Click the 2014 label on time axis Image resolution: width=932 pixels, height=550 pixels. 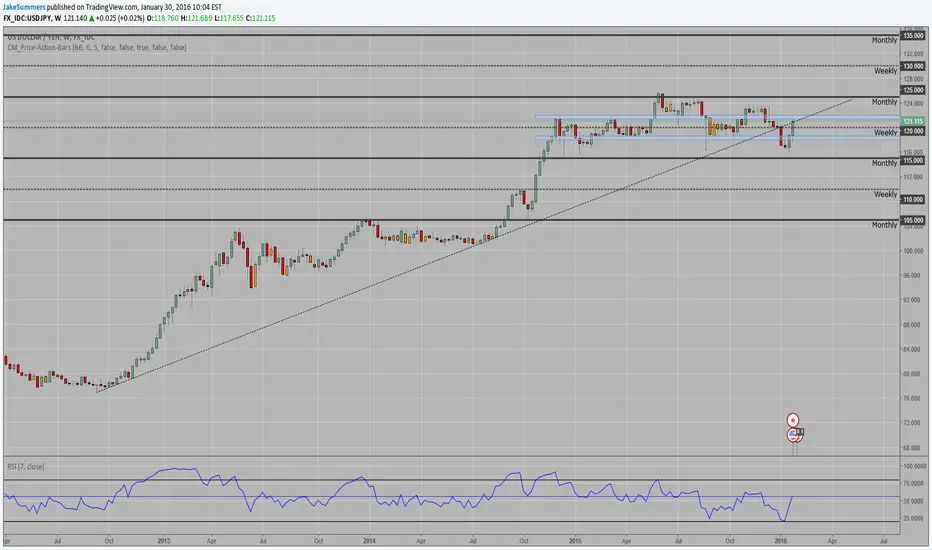point(369,541)
